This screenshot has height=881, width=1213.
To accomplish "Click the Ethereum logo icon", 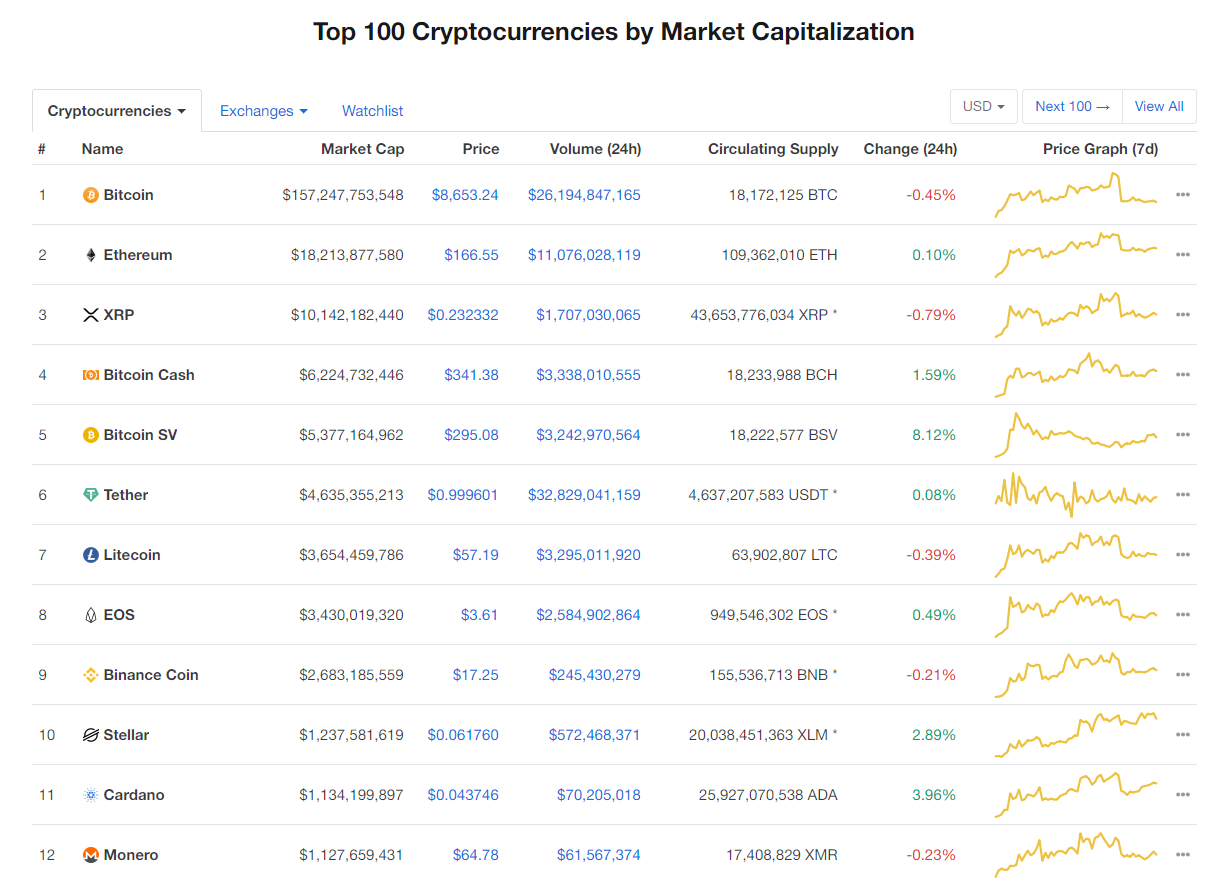I will click(x=90, y=255).
